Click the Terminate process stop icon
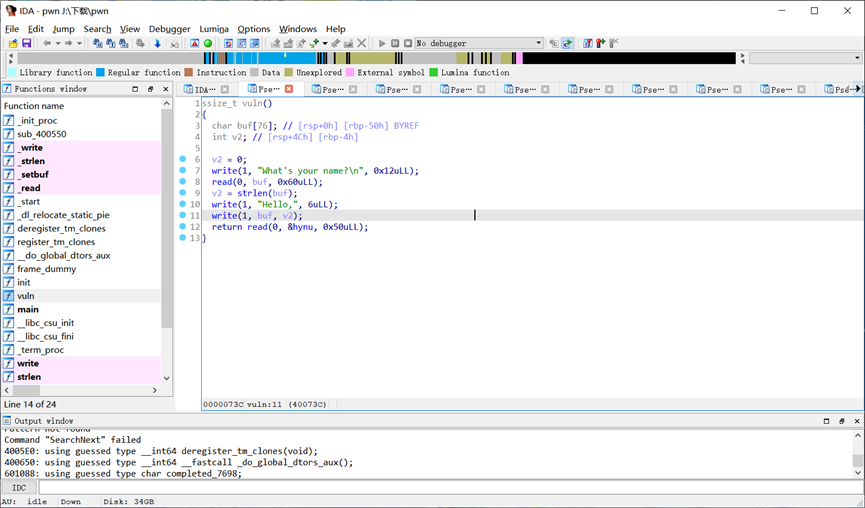The image size is (865, 508). pos(407,44)
